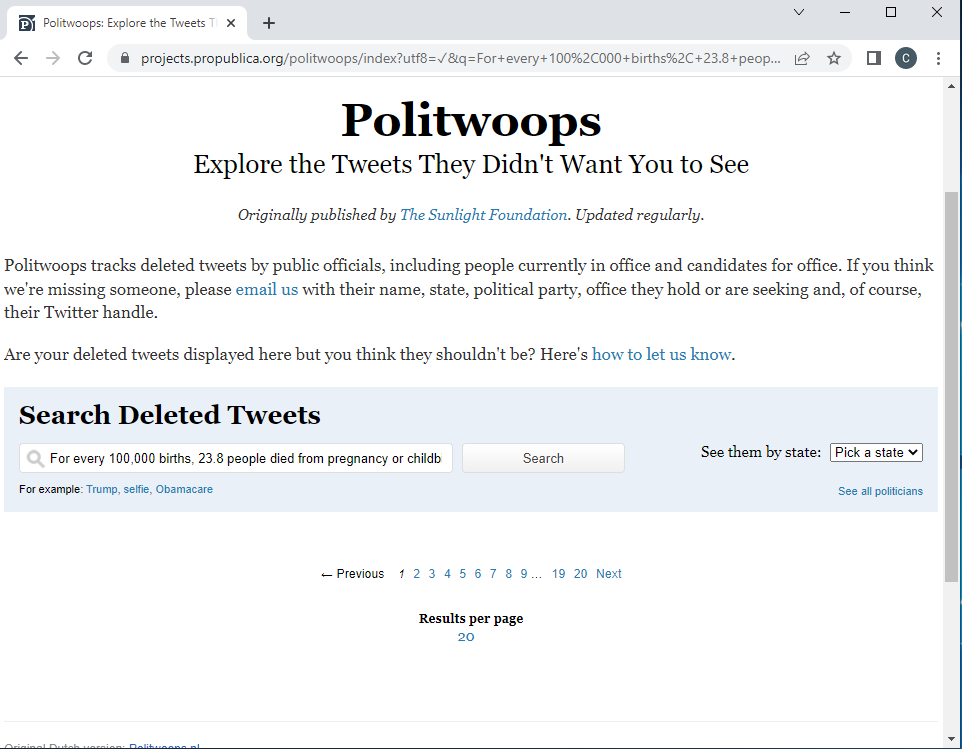962x749 pixels.
Task: Open the tab search chevron in title bar
Action: (799, 12)
